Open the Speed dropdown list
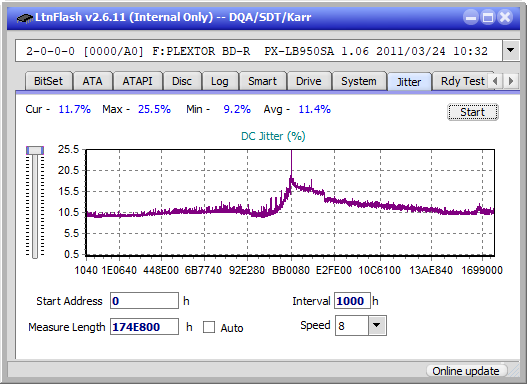Image resolution: width=527 pixels, height=384 pixels. [x=377, y=326]
